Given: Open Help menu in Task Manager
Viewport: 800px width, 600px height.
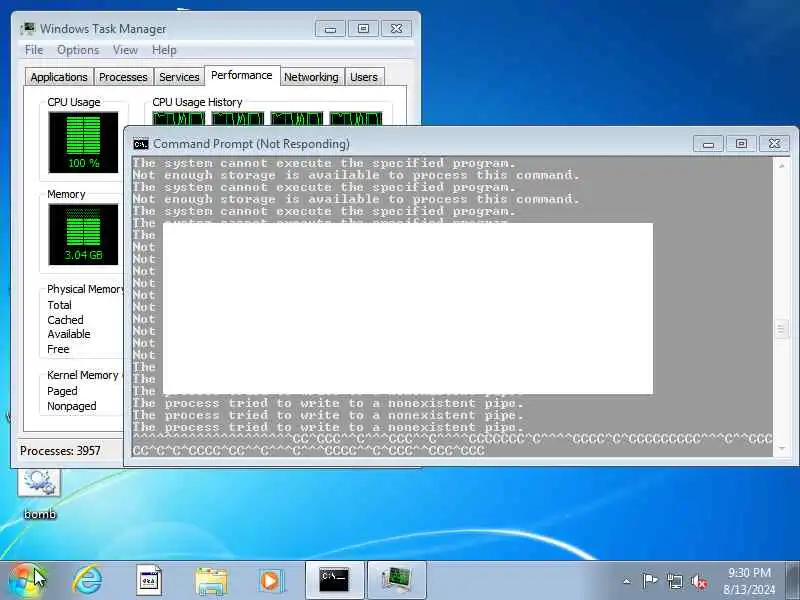Looking at the screenshot, I should click(164, 50).
